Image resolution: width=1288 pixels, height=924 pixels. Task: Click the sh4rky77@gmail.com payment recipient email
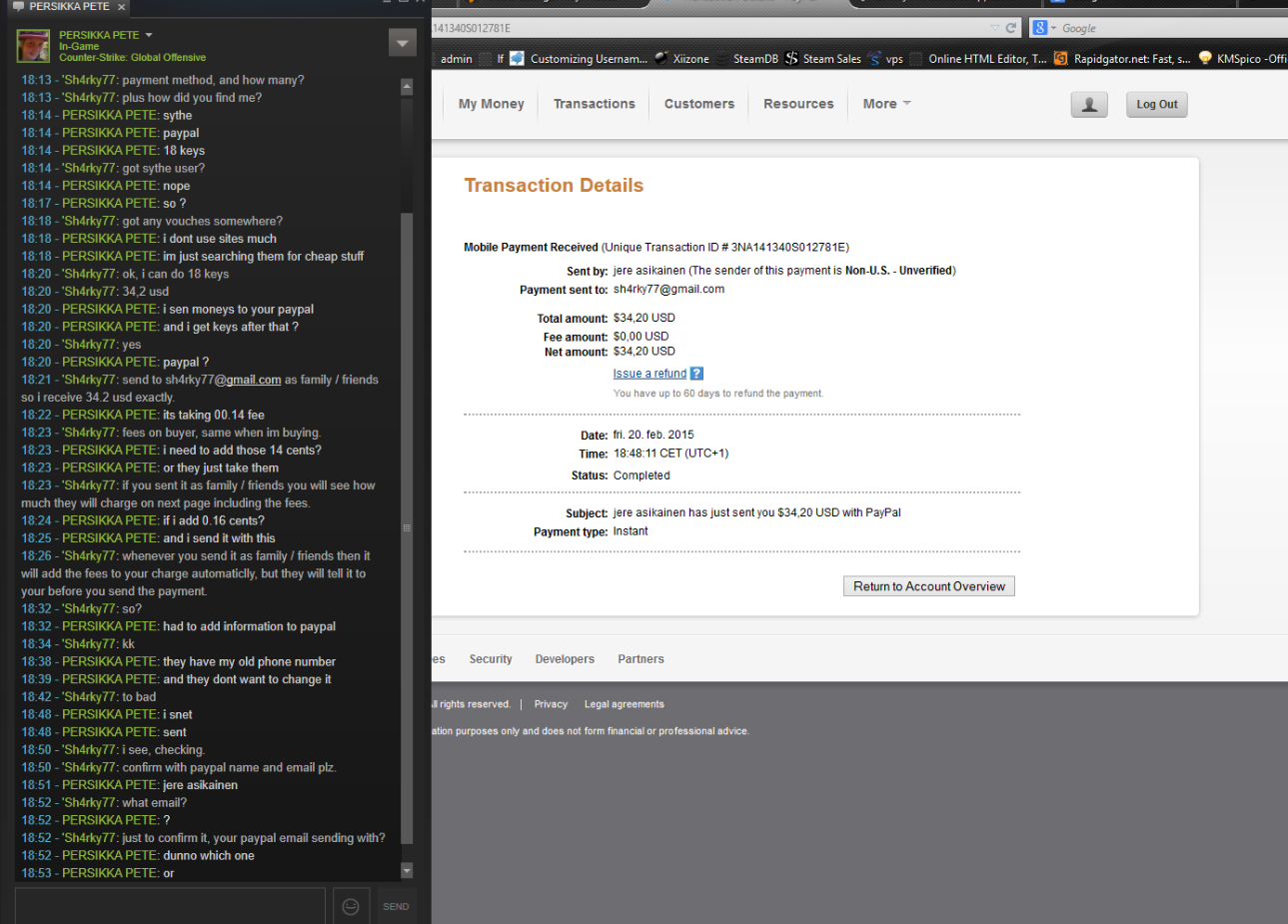click(669, 290)
